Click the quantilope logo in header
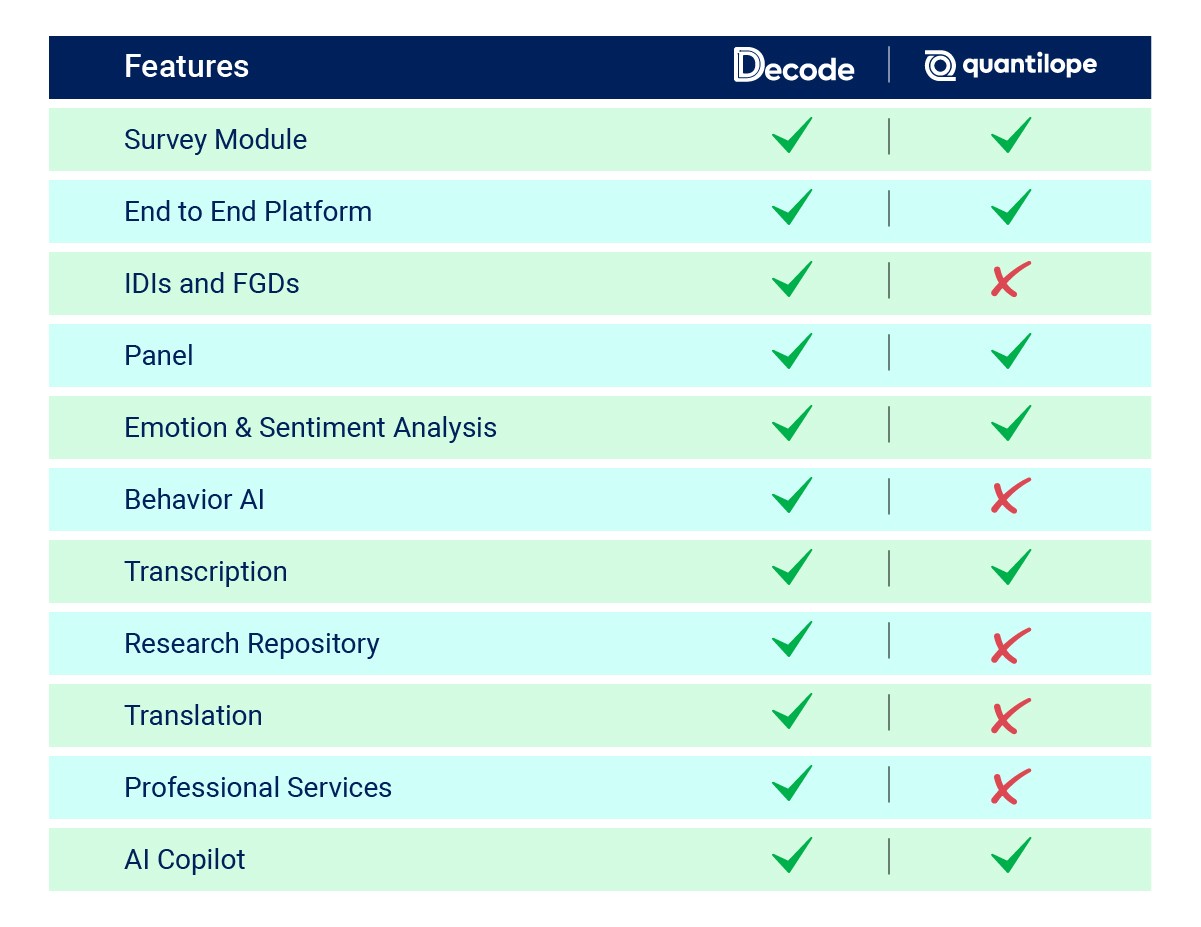This screenshot has height=927, width=1201. click(x=1010, y=65)
